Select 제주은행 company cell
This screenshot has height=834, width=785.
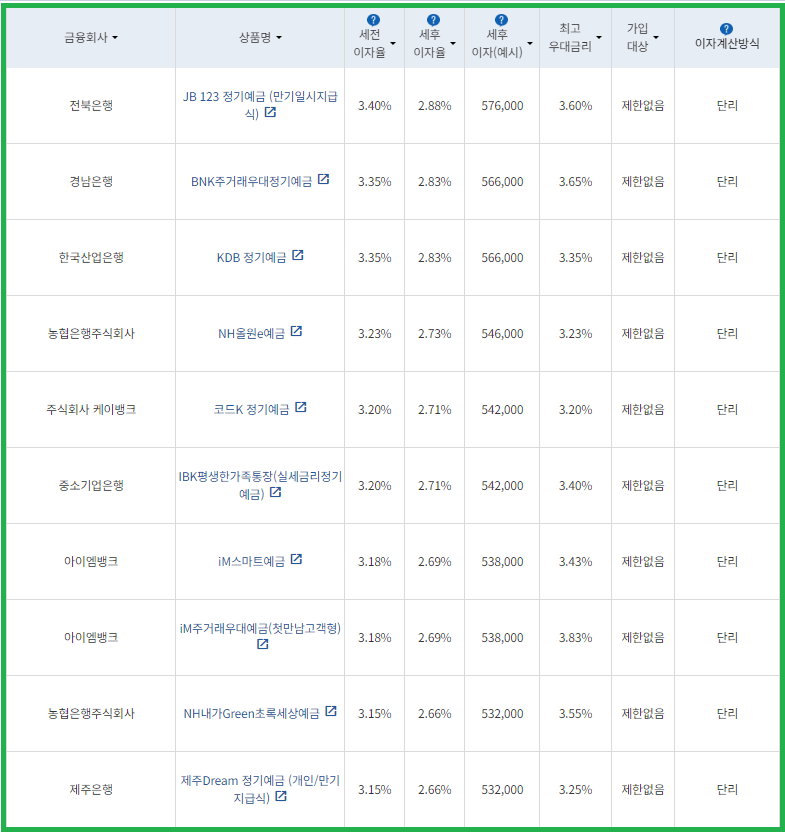[91, 789]
